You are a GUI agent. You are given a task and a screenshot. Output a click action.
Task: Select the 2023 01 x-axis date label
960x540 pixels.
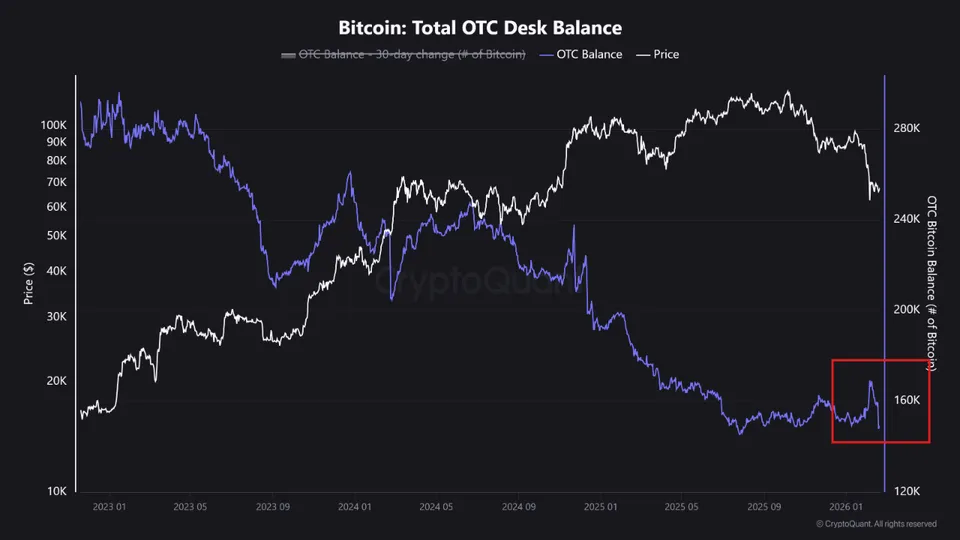(x=109, y=507)
